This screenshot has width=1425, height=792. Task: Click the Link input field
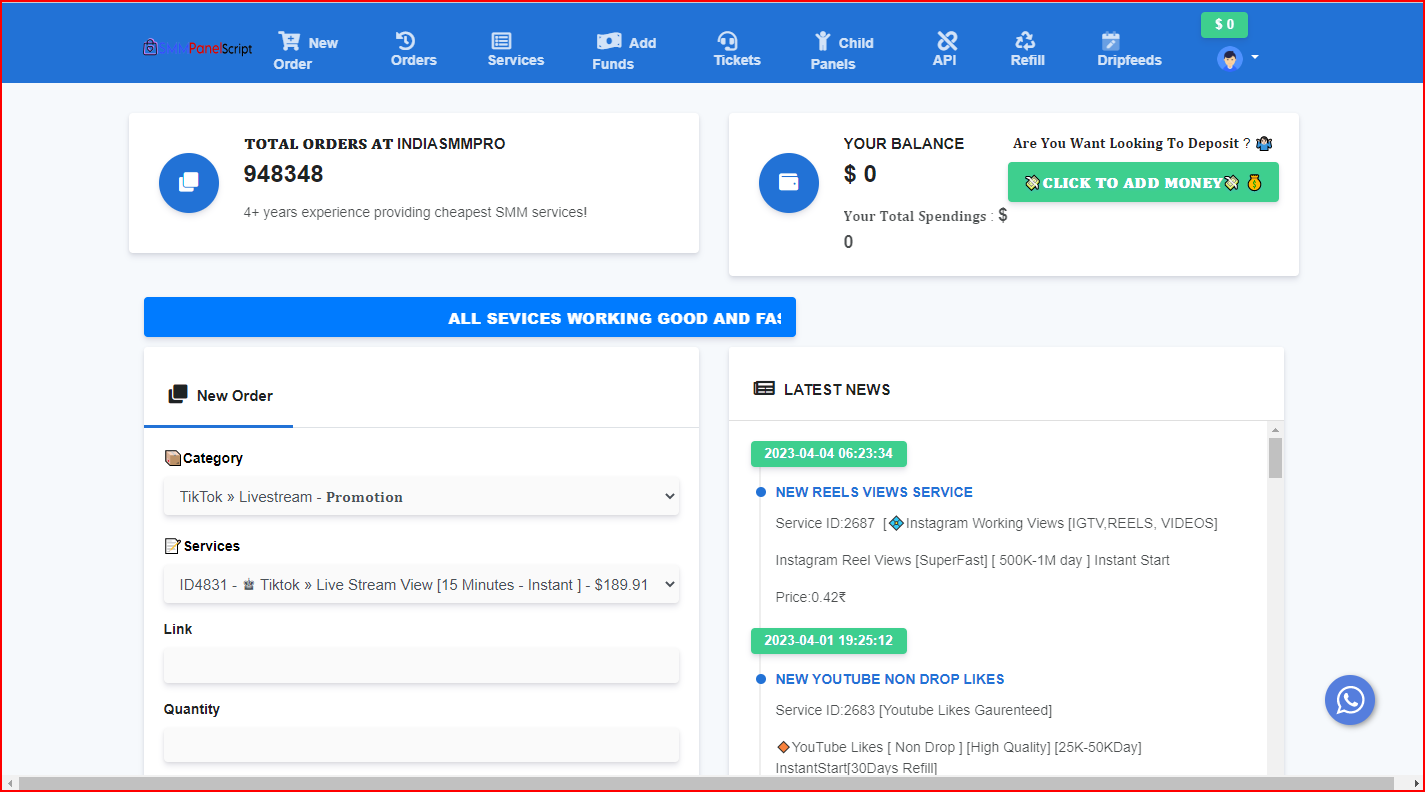[x=421, y=667]
